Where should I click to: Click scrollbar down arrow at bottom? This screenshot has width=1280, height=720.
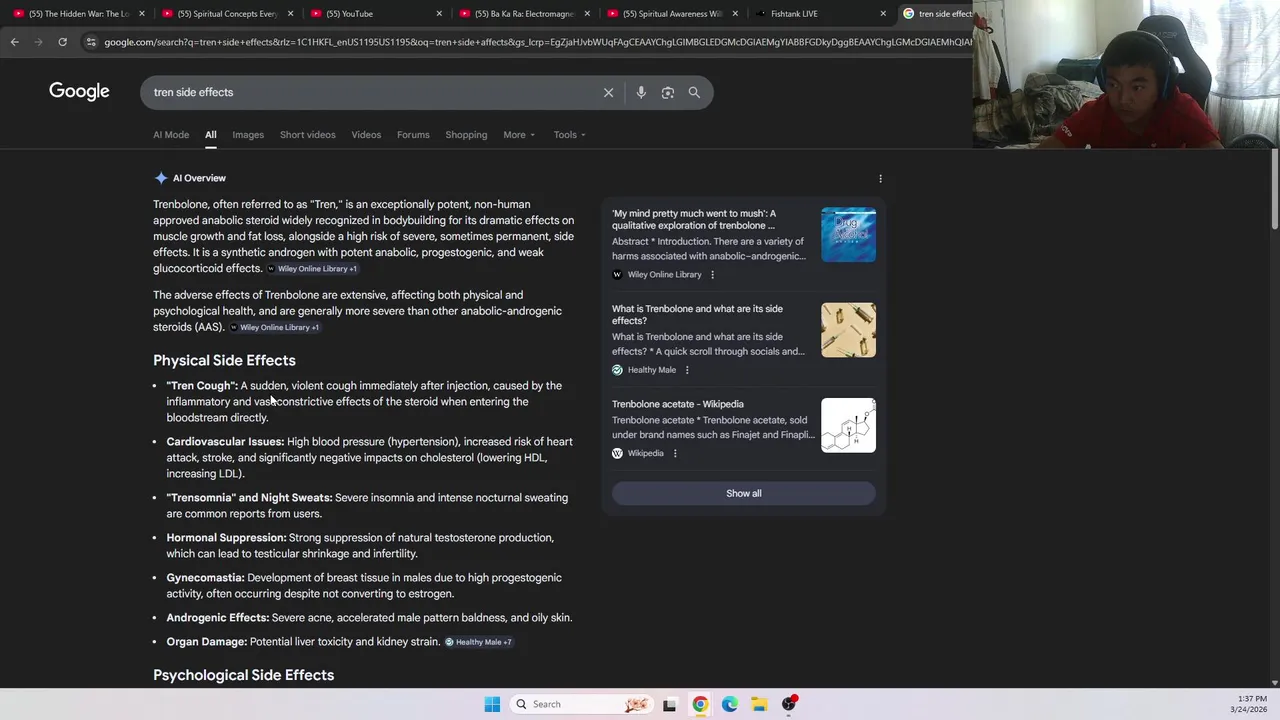point(1274,683)
